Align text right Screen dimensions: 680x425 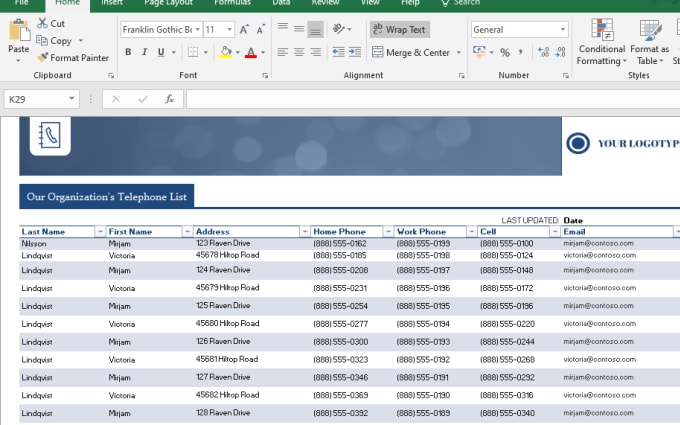tap(316, 52)
